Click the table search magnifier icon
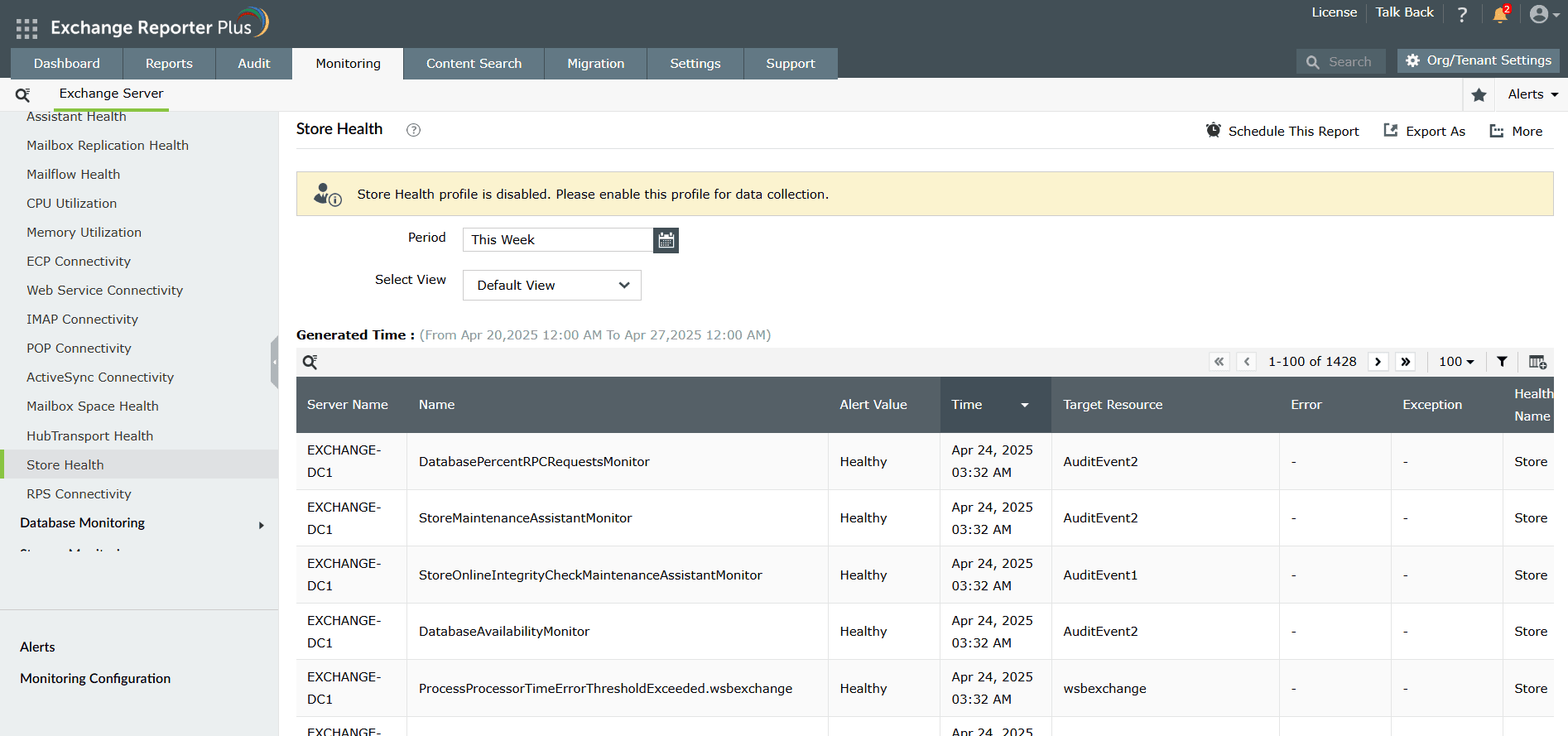Viewport: 1568px width, 736px height. tap(310, 362)
